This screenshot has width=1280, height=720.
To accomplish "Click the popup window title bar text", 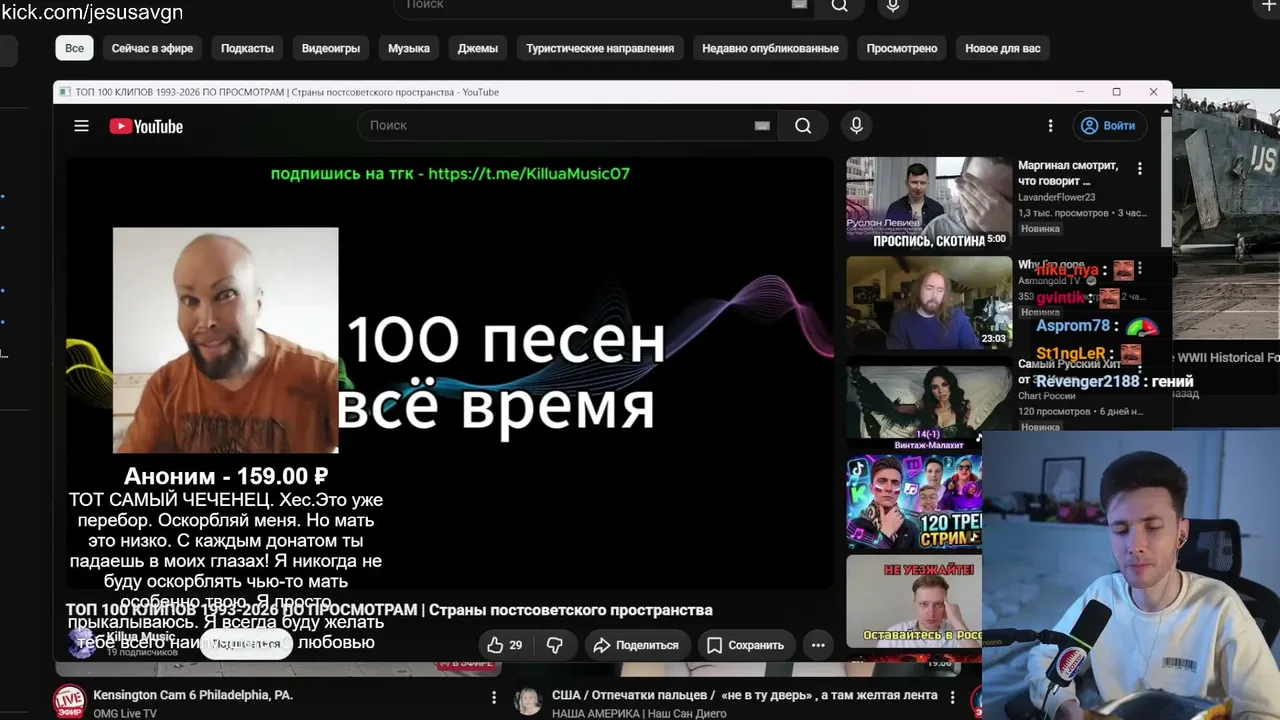I will click(x=286, y=92).
